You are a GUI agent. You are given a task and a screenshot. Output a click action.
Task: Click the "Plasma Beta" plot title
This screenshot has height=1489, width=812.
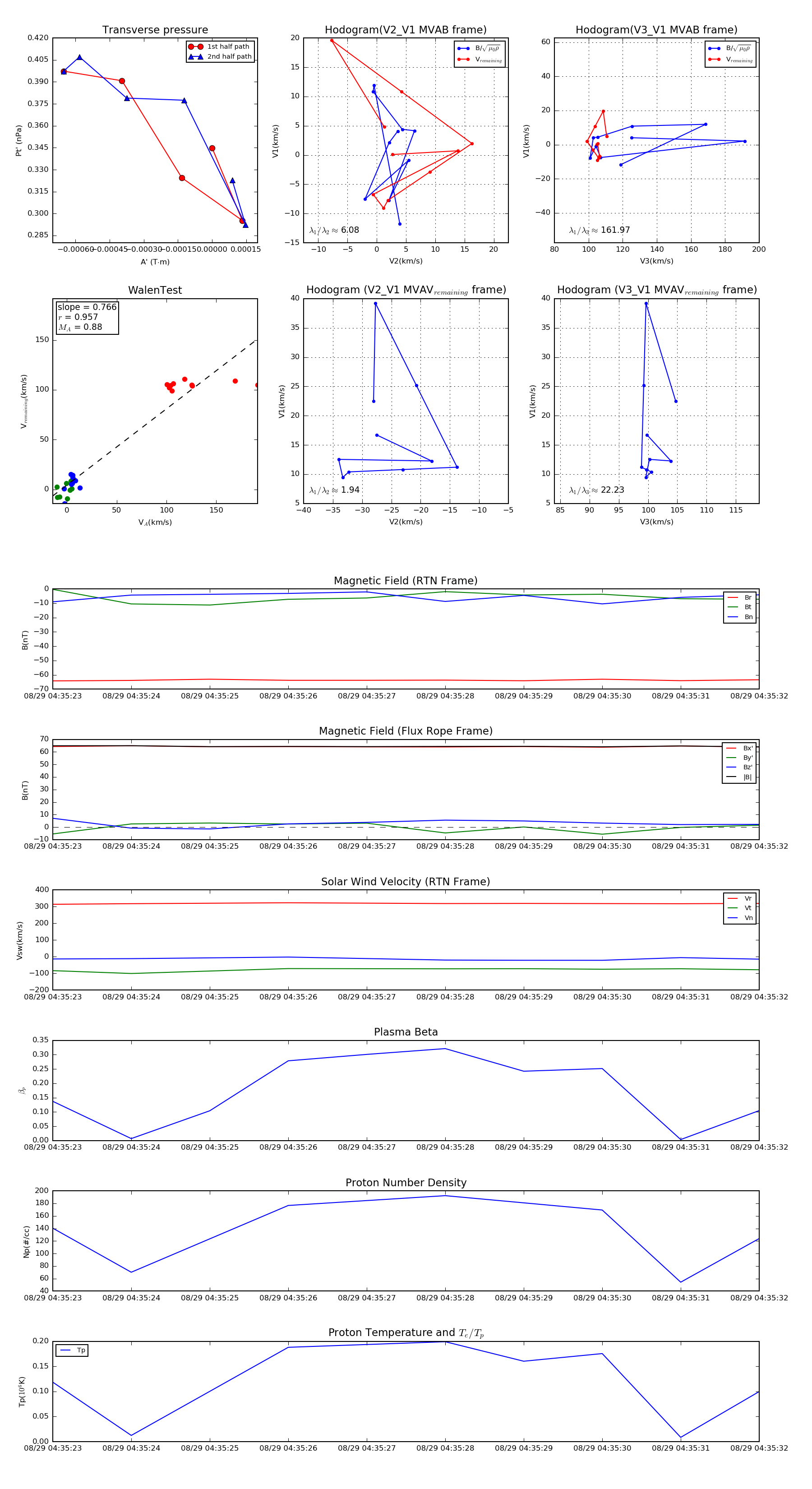(x=405, y=1032)
